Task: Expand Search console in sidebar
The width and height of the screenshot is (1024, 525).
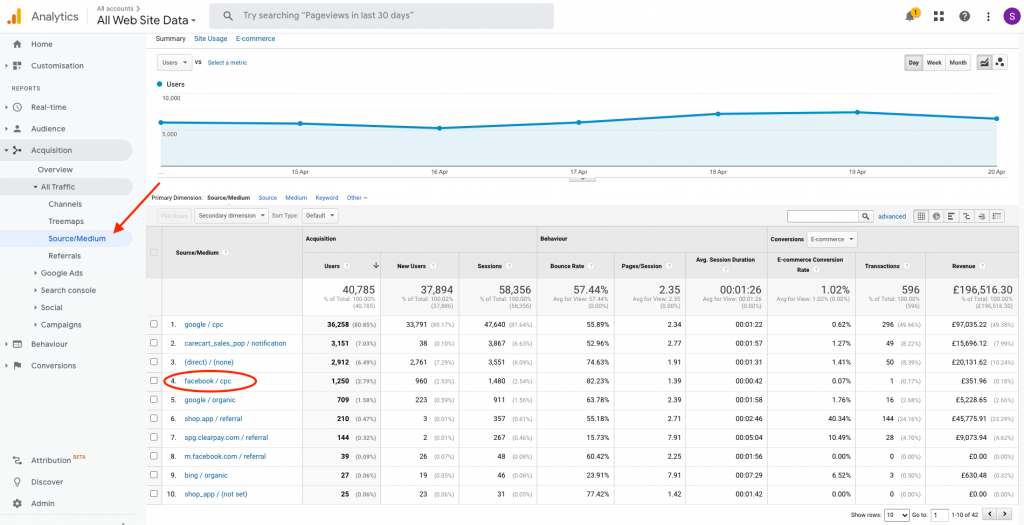Action: (x=68, y=290)
